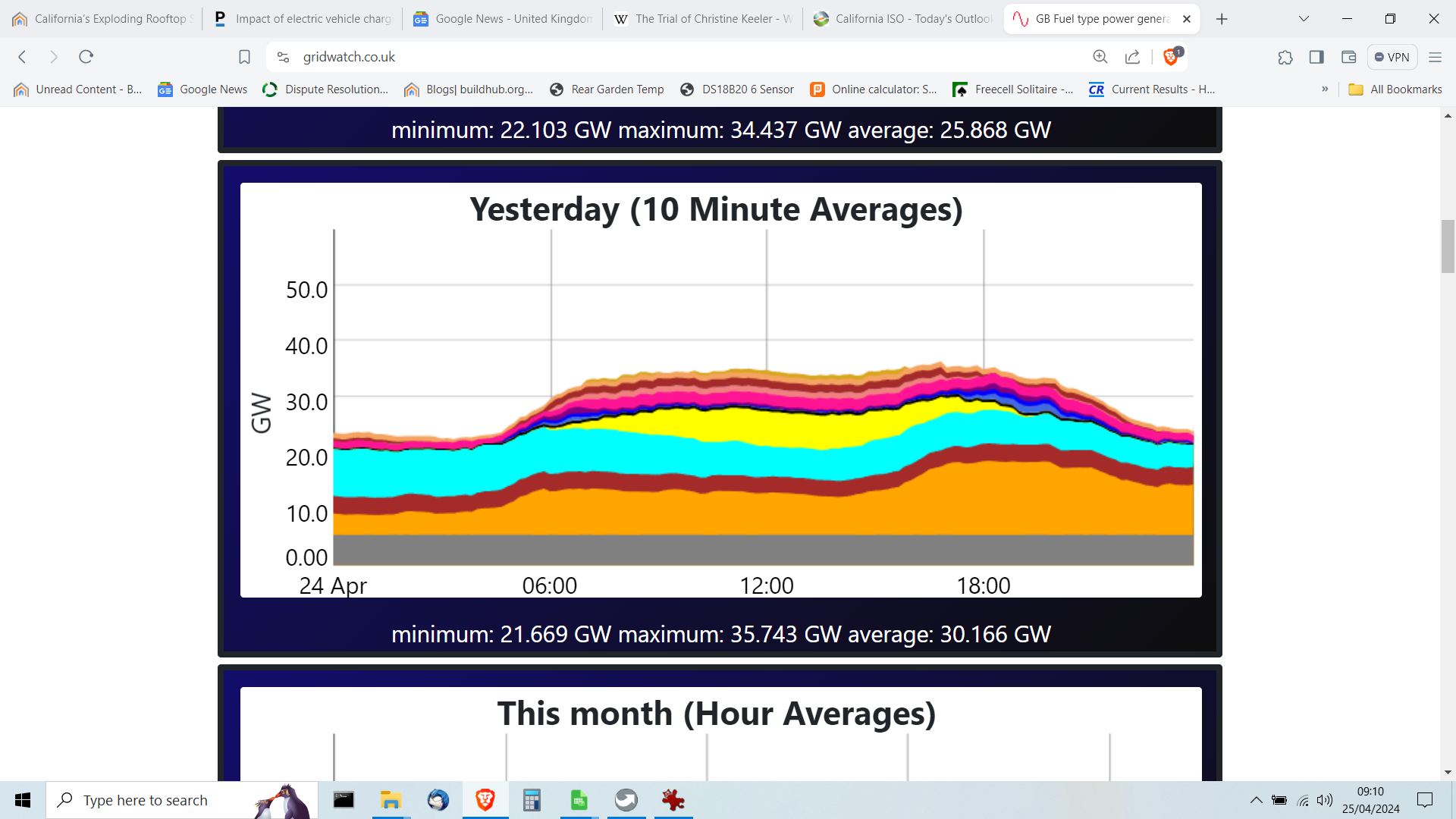Show hidden system tray icons
Screen dimensions: 1456x819
point(1256,800)
